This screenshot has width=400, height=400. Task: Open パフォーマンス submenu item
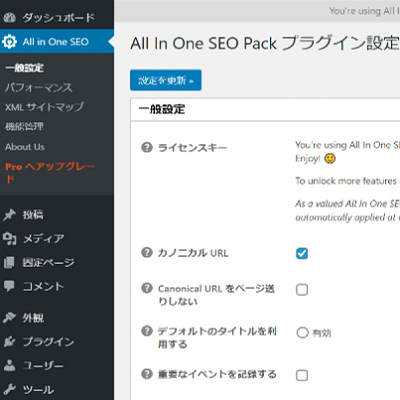(x=38, y=88)
